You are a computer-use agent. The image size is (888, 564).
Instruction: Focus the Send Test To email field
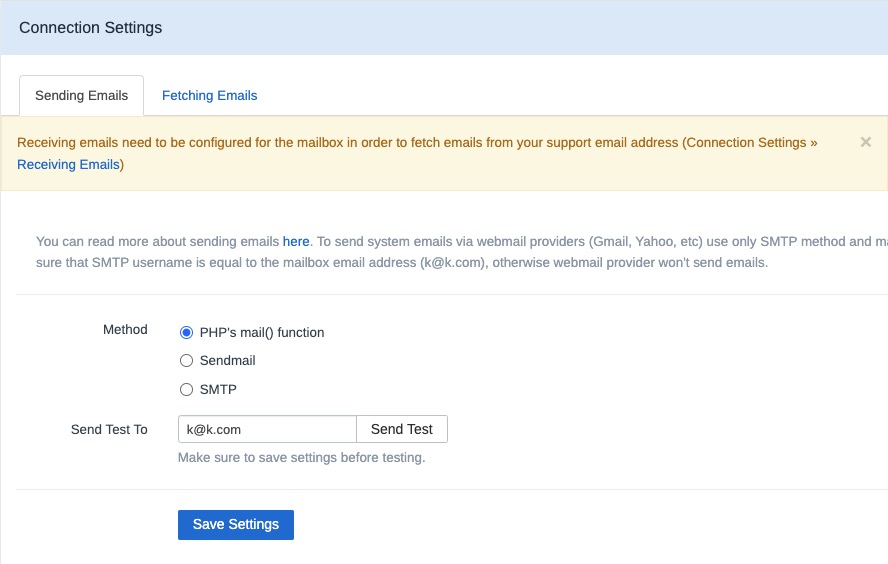[x=267, y=429]
